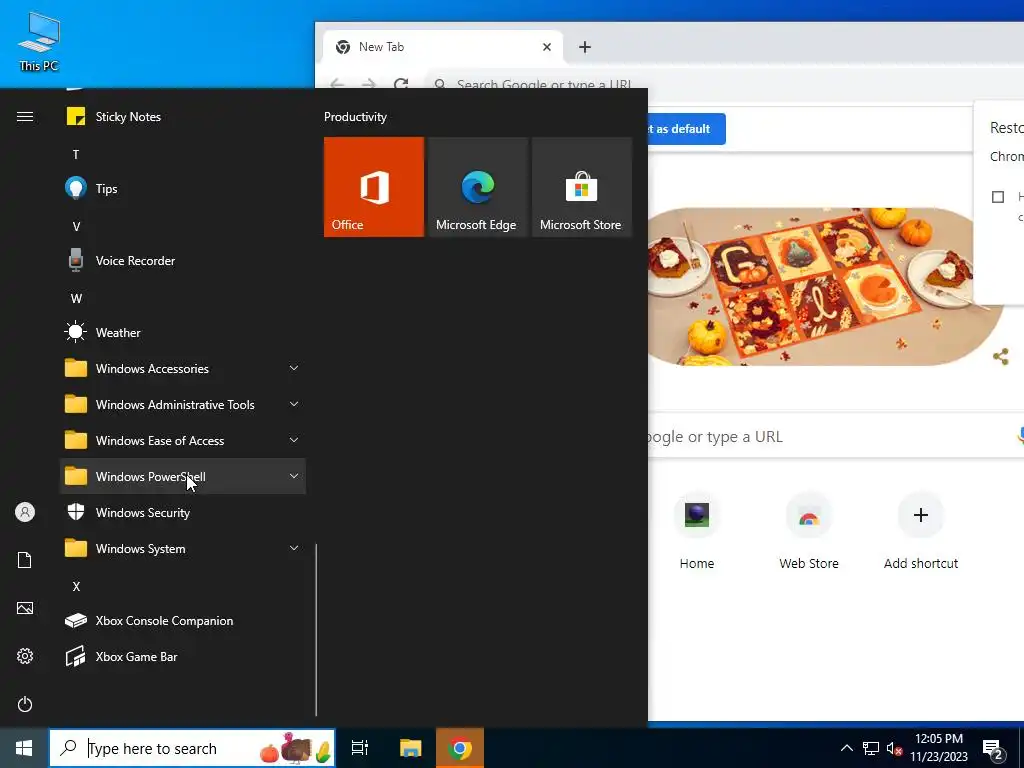Open Sticky Notes from the app list
The height and width of the screenshot is (768, 1024).
click(x=183, y=117)
